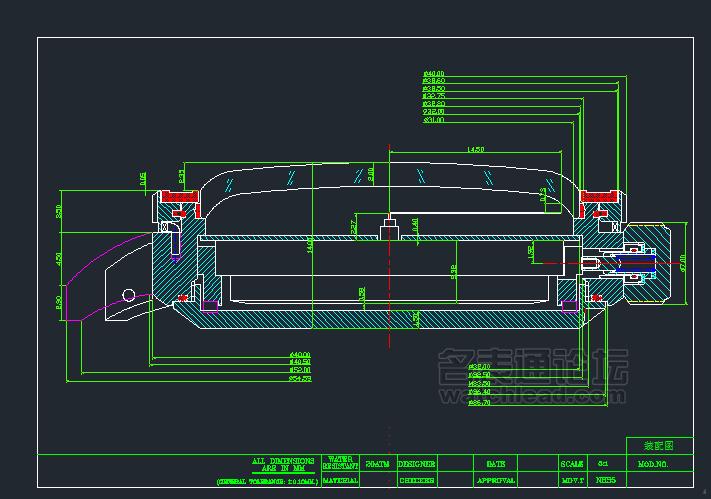
Task: Select the ø54.59 dimension at bottom left
Action: 300,379
